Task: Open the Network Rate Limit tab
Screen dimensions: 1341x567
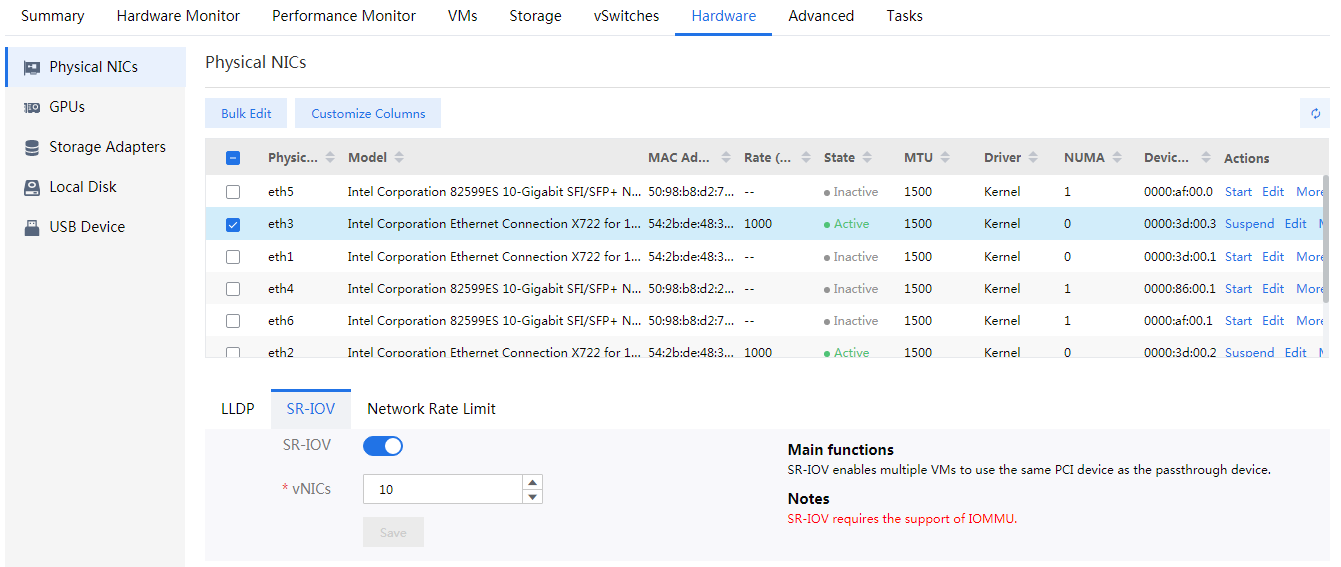Action: pyautogui.click(x=431, y=409)
